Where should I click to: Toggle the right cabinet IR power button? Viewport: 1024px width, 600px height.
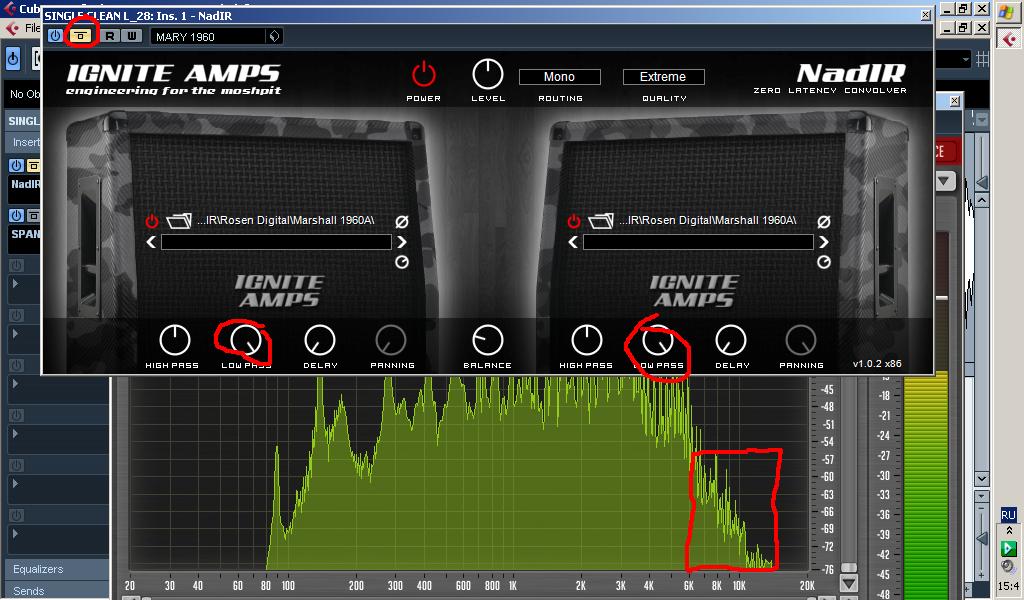(x=573, y=221)
